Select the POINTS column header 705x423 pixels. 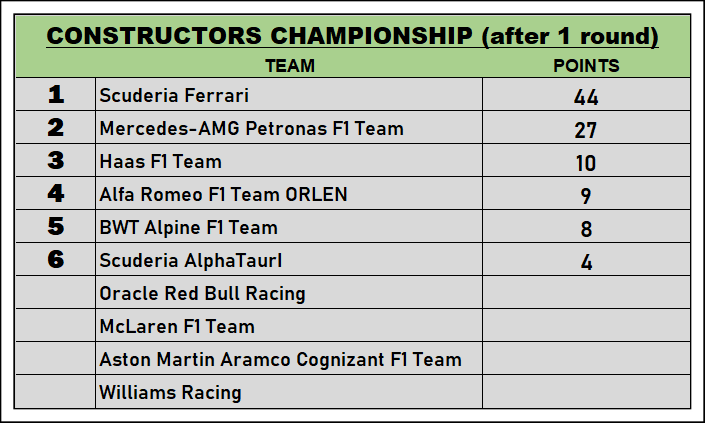[586, 67]
